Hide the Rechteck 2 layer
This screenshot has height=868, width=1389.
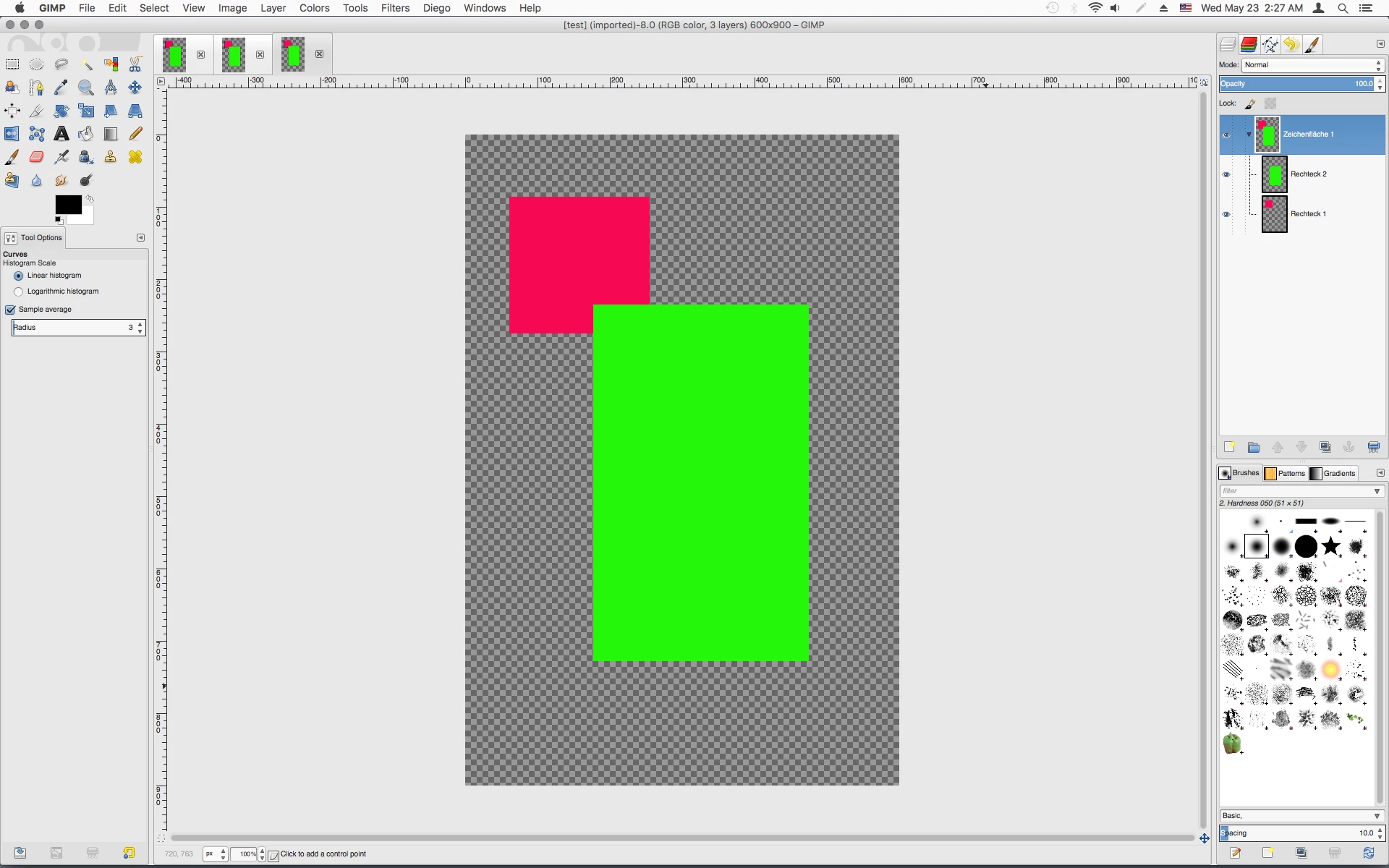[1226, 174]
